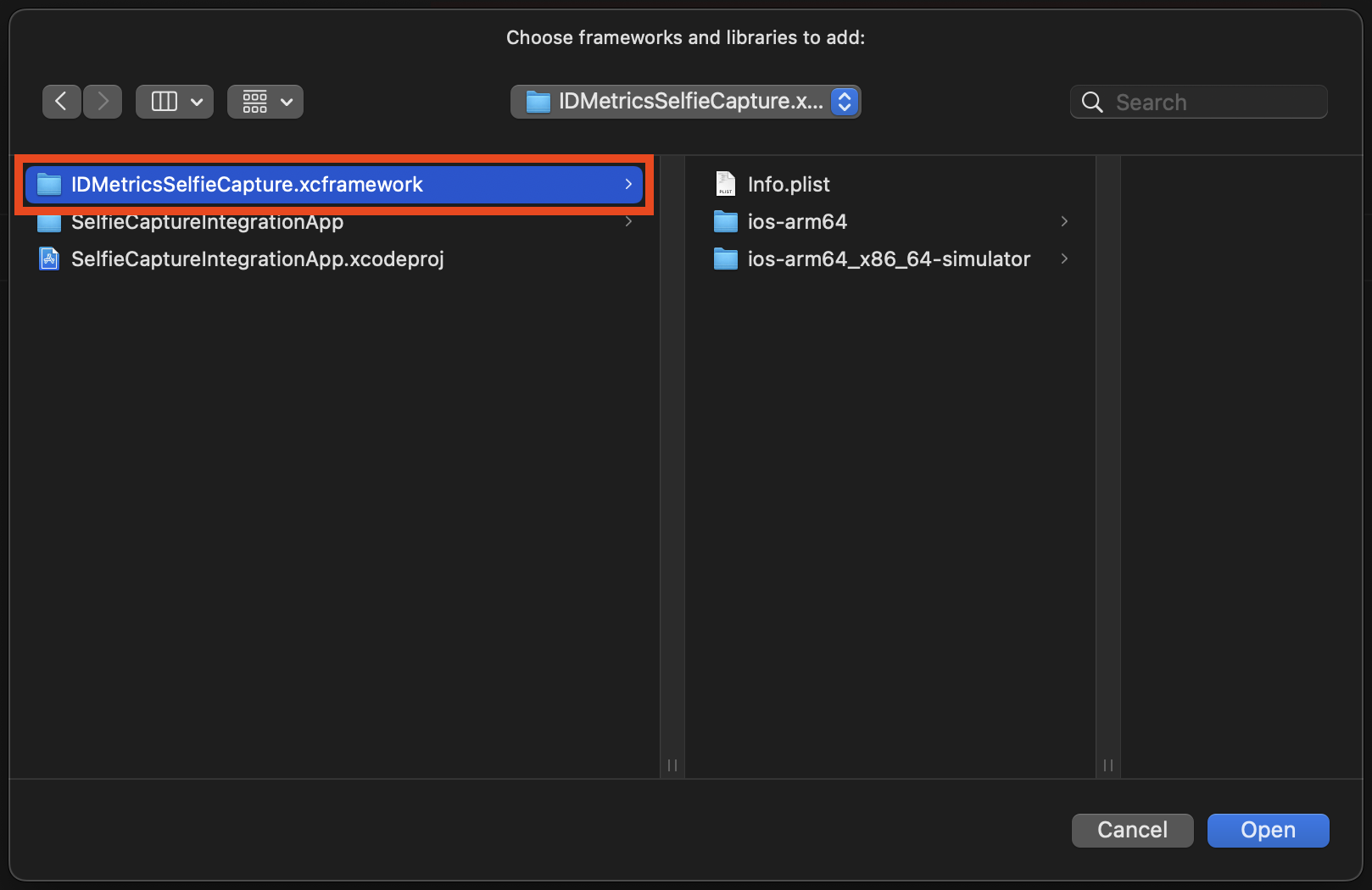Screen dimensions: 1372x890
Task: Expand chevron of SelfieCaptureIntegrationApp folder
Action: 628,221
